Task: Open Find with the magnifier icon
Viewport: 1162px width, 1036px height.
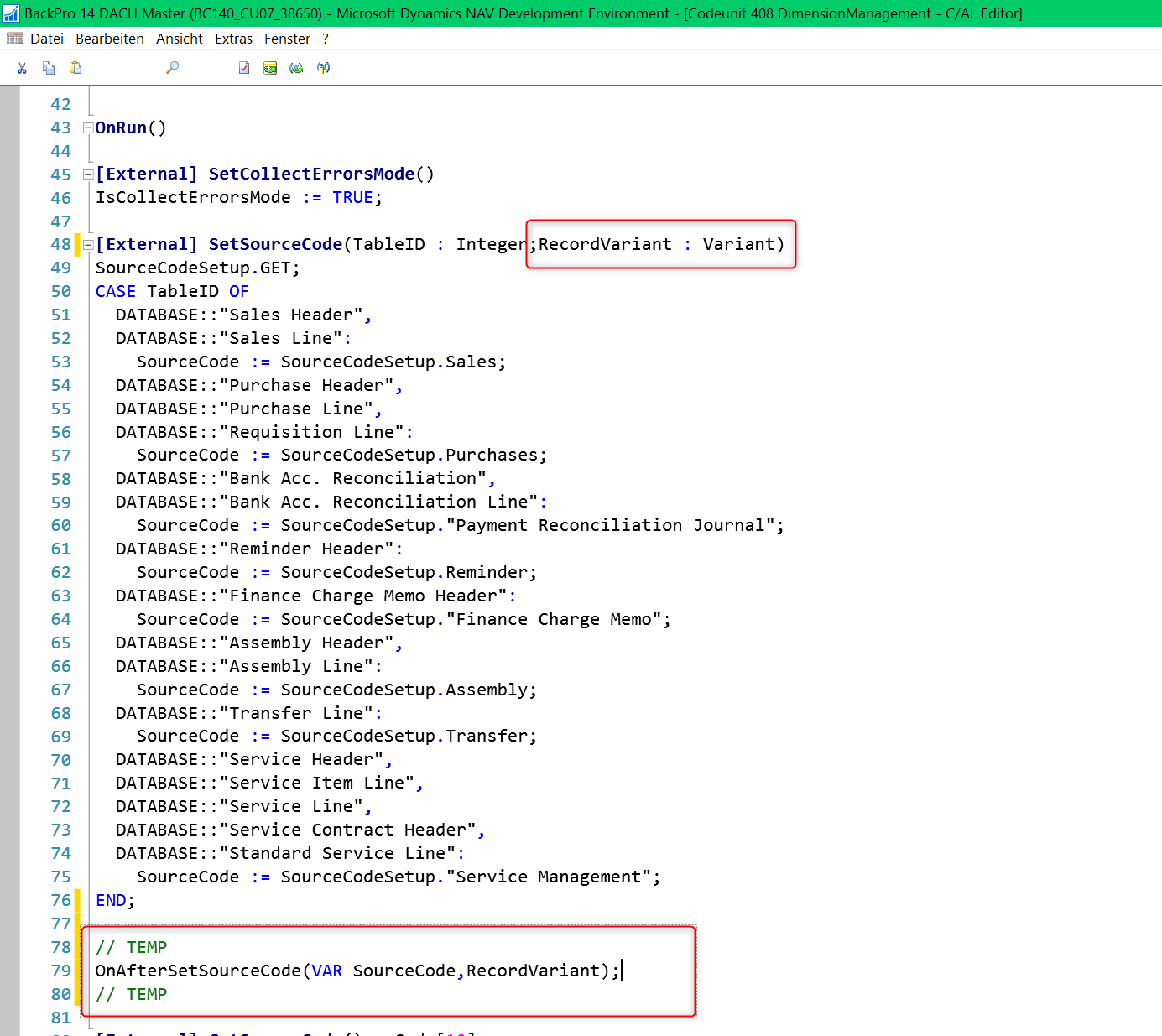Action: (x=173, y=68)
